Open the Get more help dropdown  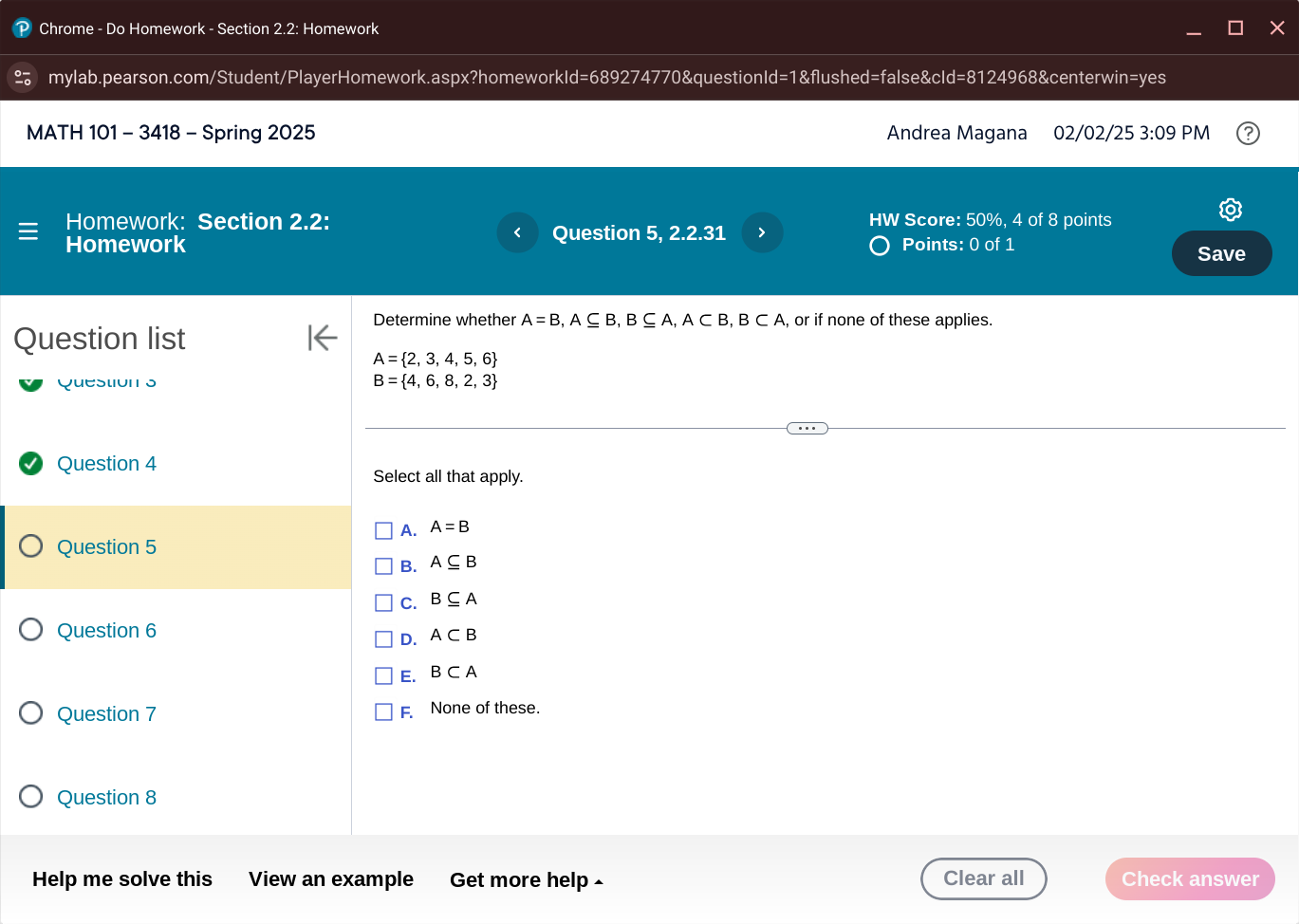(x=528, y=879)
